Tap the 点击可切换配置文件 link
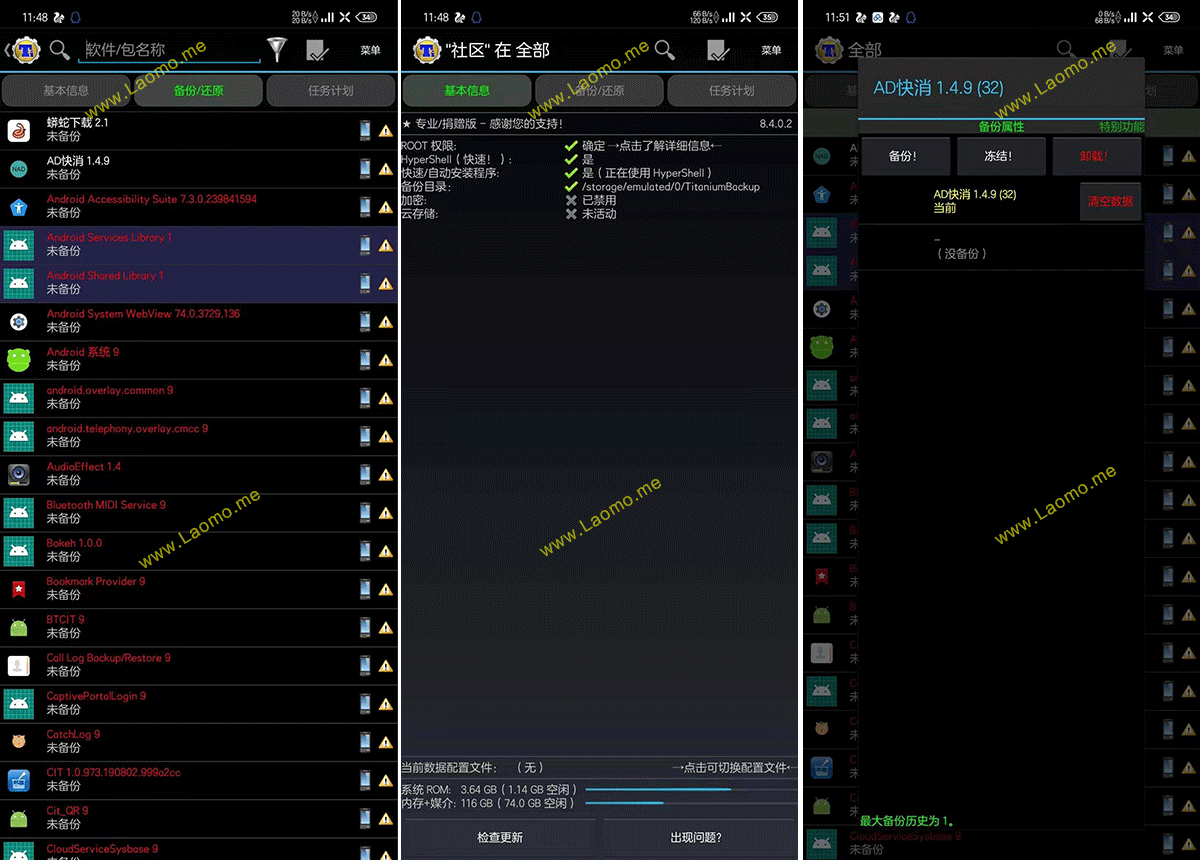Image resolution: width=1200 pixels, height=860 pixels. (x=733, y=768)
